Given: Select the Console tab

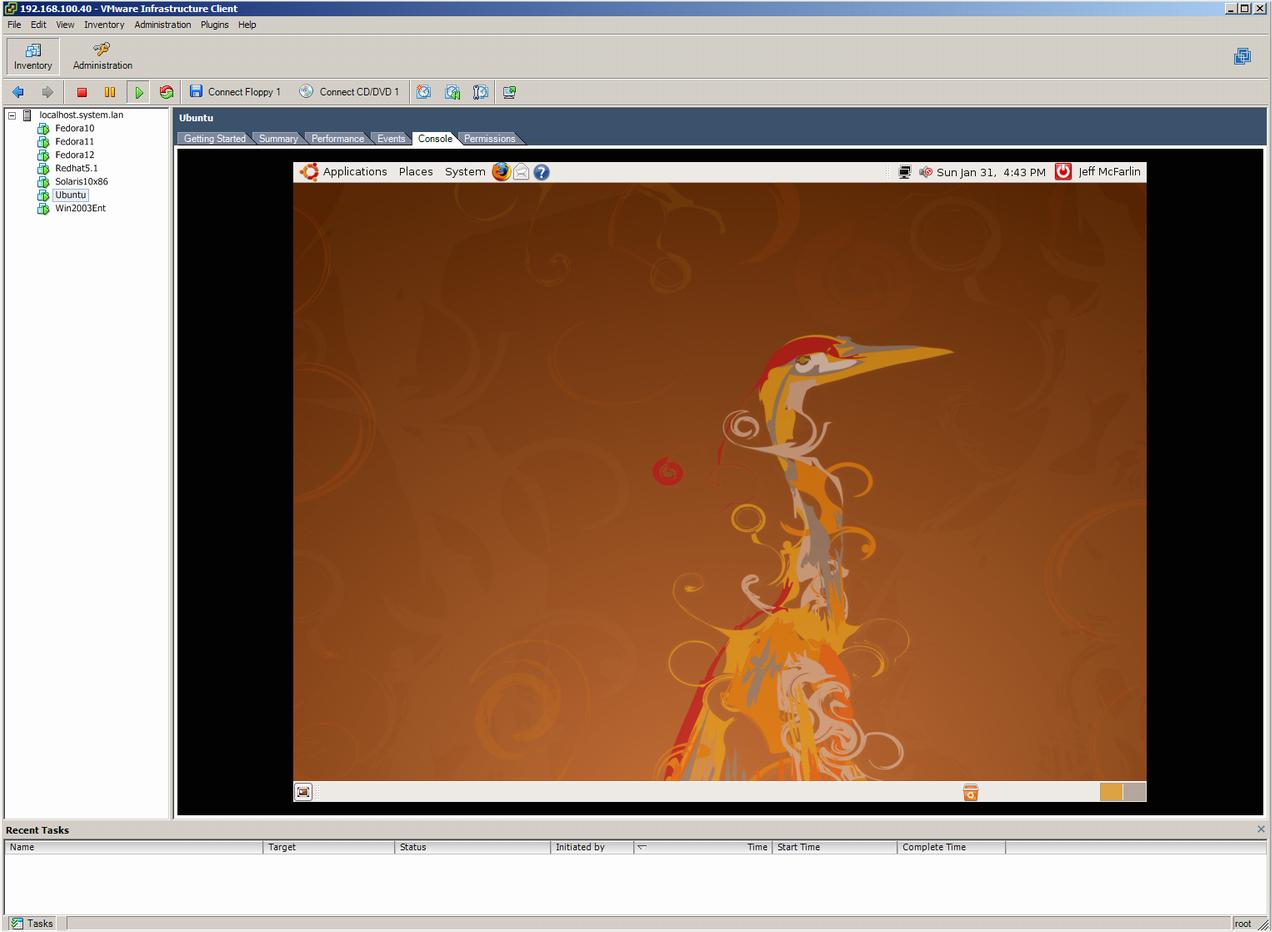Looking at the screenshot, I should pos(435,138).
